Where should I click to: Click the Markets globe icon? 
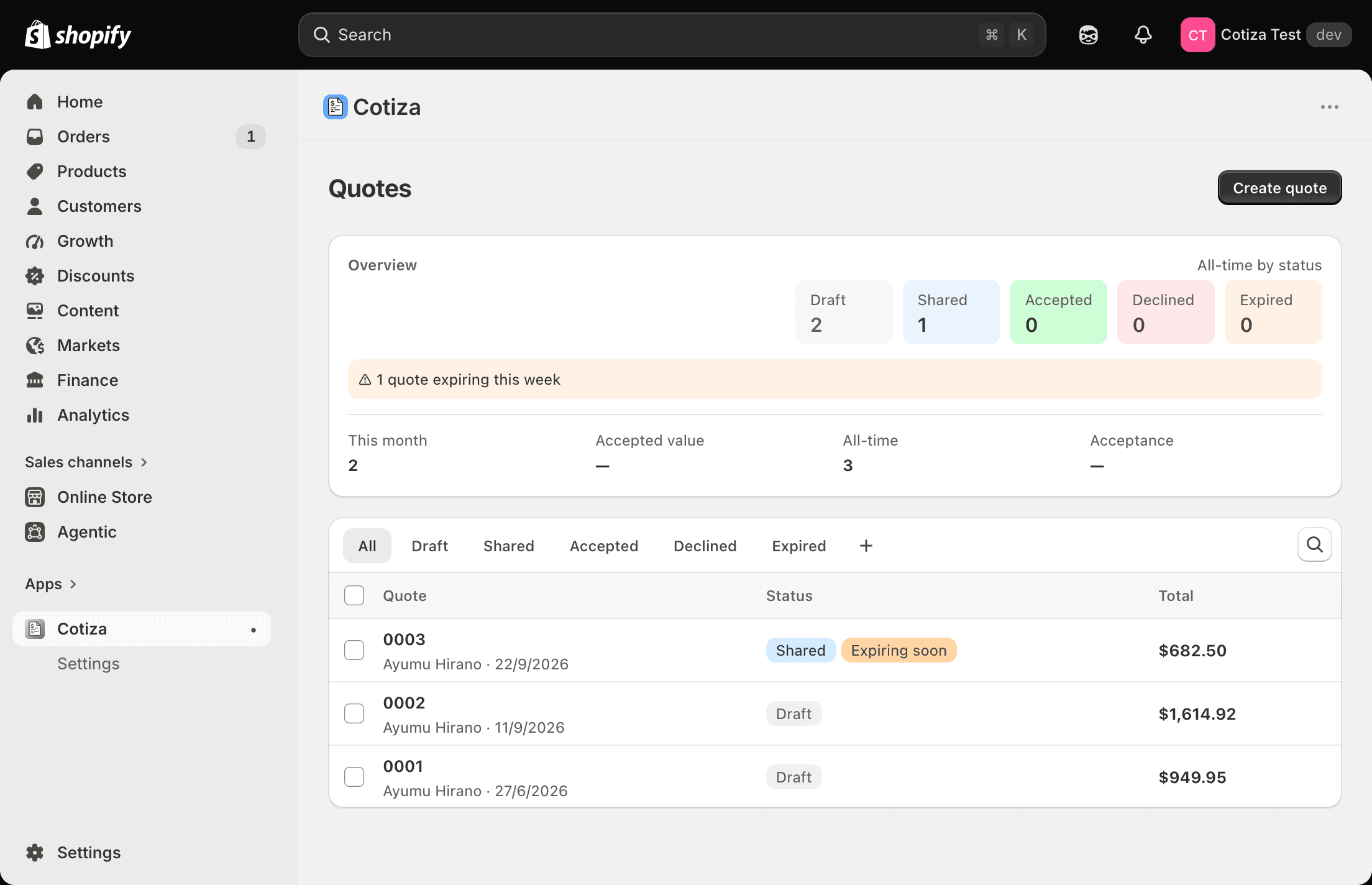click(x=35, y=346)
